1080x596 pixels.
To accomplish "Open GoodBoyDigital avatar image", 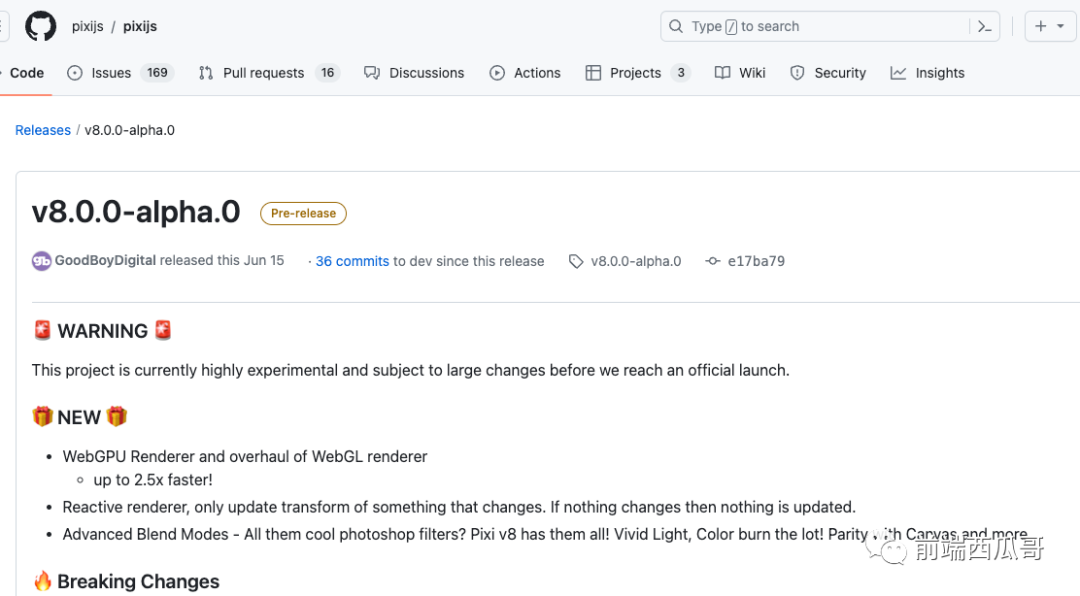I will [x=41, y=261].
